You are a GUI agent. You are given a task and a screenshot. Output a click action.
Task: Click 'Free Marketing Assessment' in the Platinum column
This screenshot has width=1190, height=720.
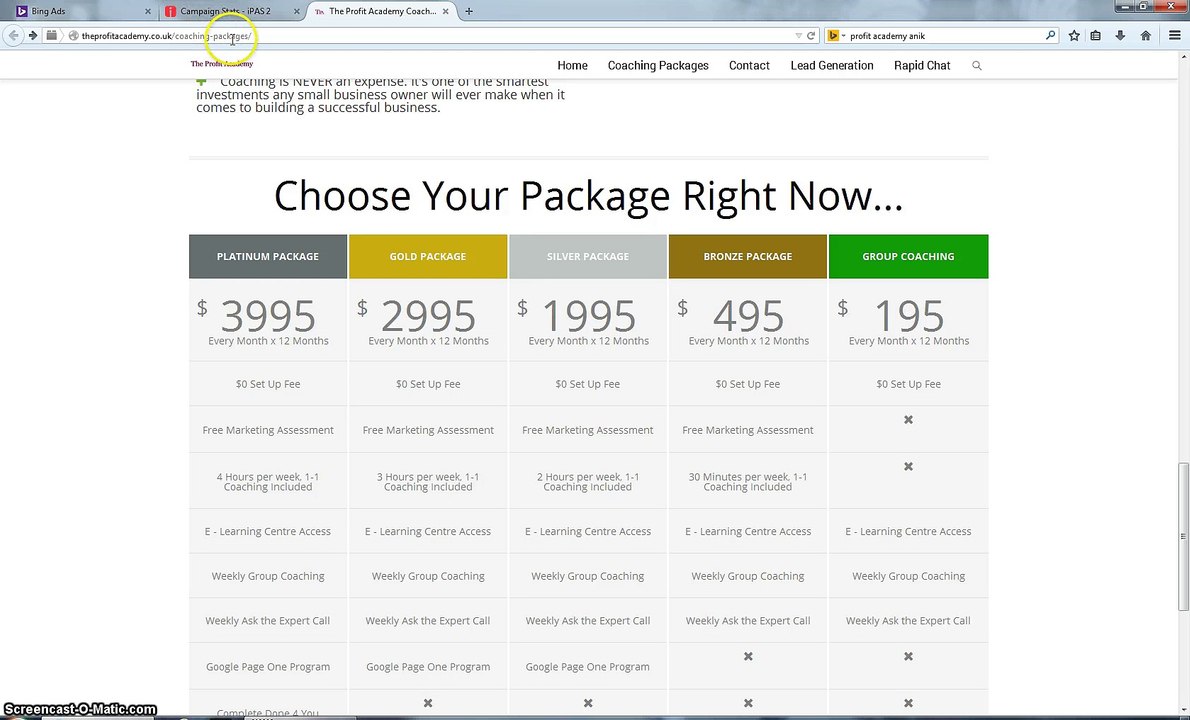pos(268,430)
